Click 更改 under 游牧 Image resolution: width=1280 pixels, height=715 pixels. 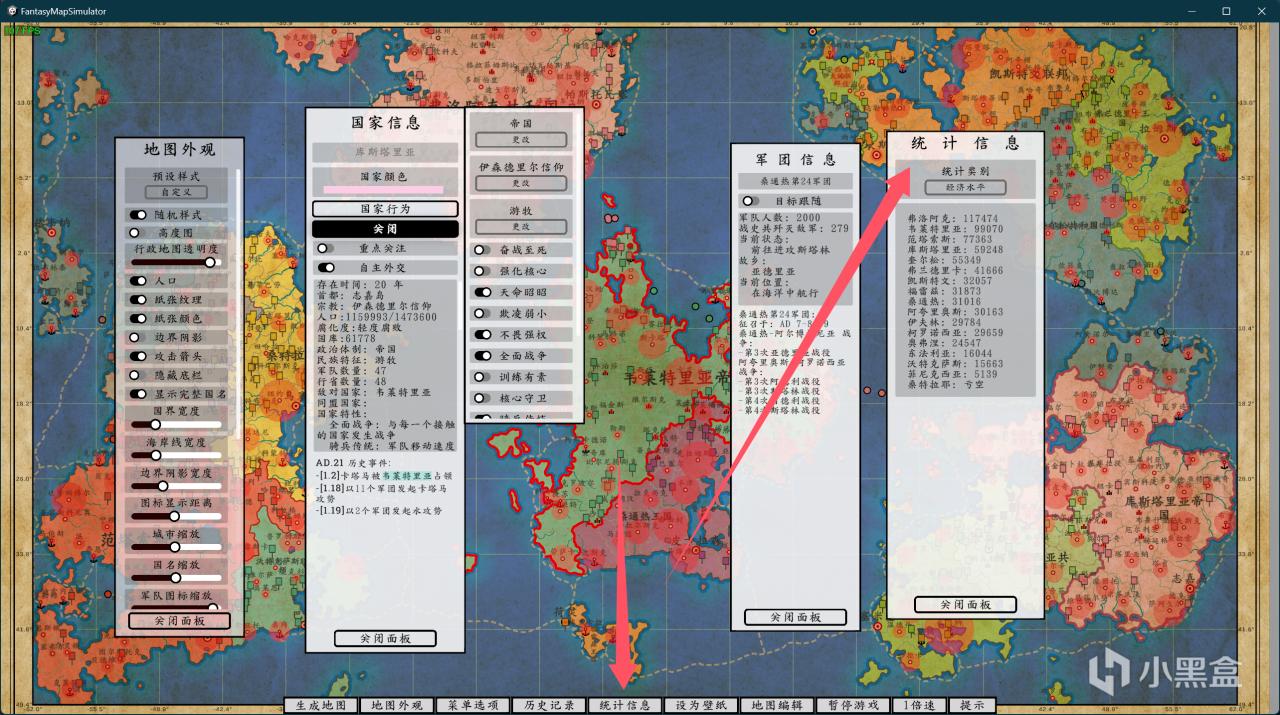(521, 226)
